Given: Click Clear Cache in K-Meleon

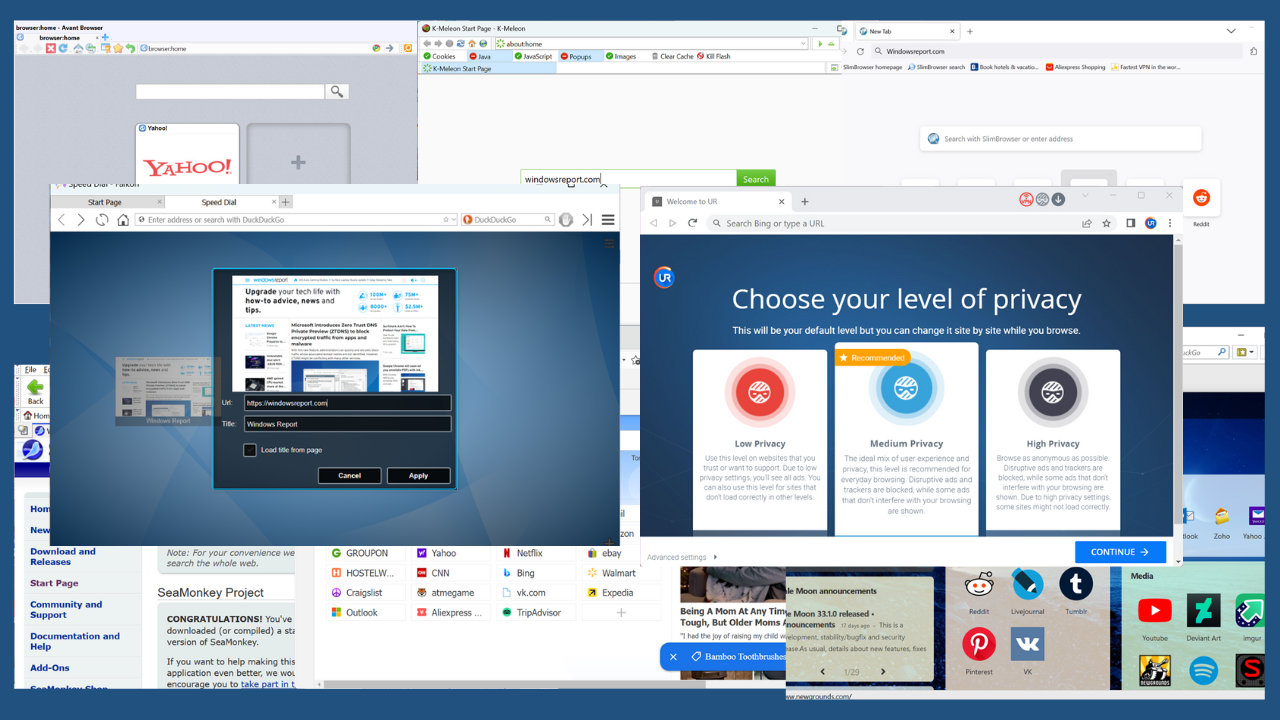Looking at the screenshot, I should coord(673,56).
